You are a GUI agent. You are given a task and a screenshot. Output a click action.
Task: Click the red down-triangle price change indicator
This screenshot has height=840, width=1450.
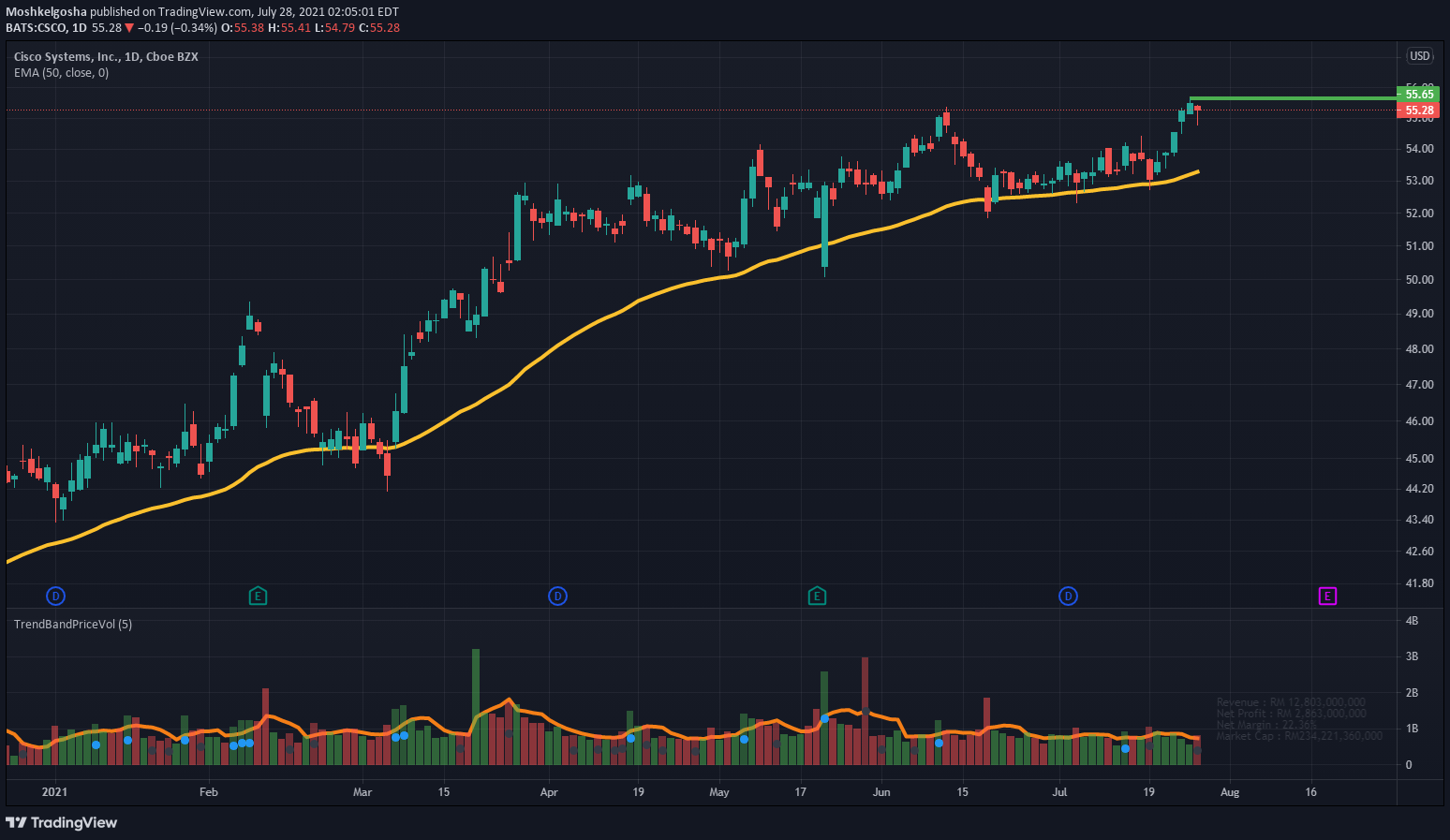click(x=129, y=28)
